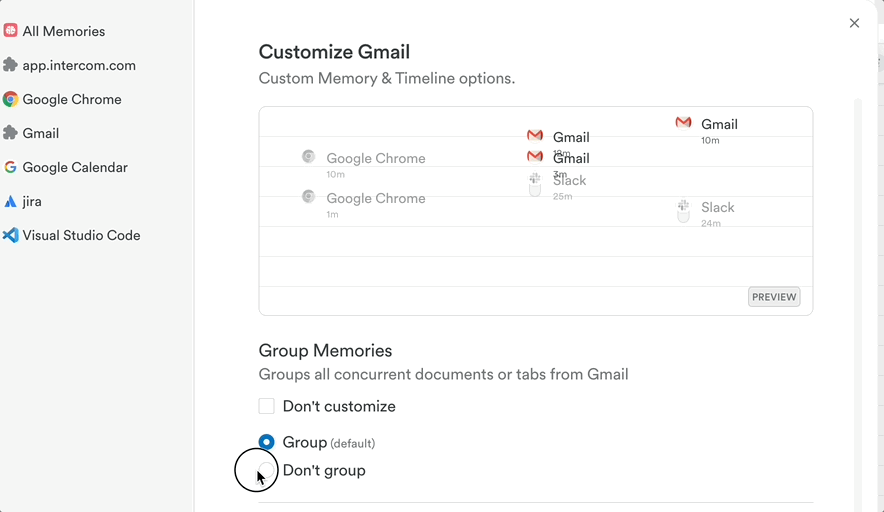Click the dialog's vertical scrollbar
This screenshot has width=884, height=512.
point(857,300)
